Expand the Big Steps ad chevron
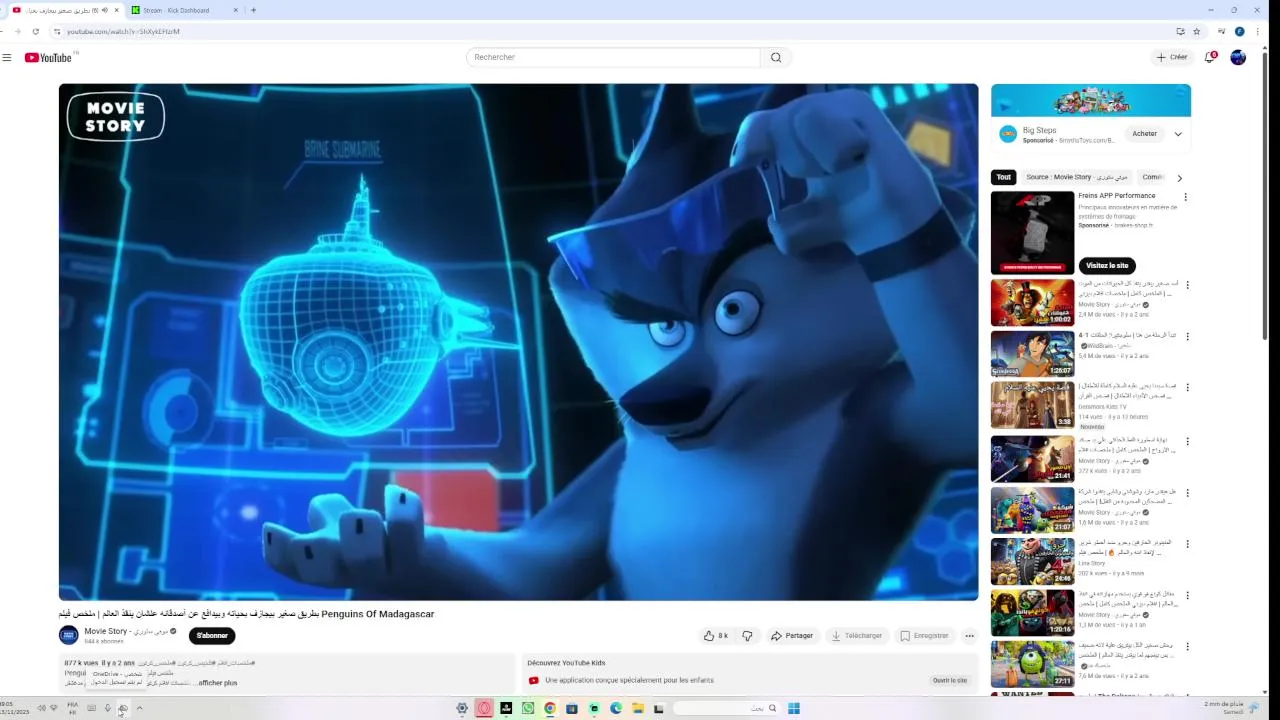This screenshot has height=720, width=1280. click(1178, 134)
